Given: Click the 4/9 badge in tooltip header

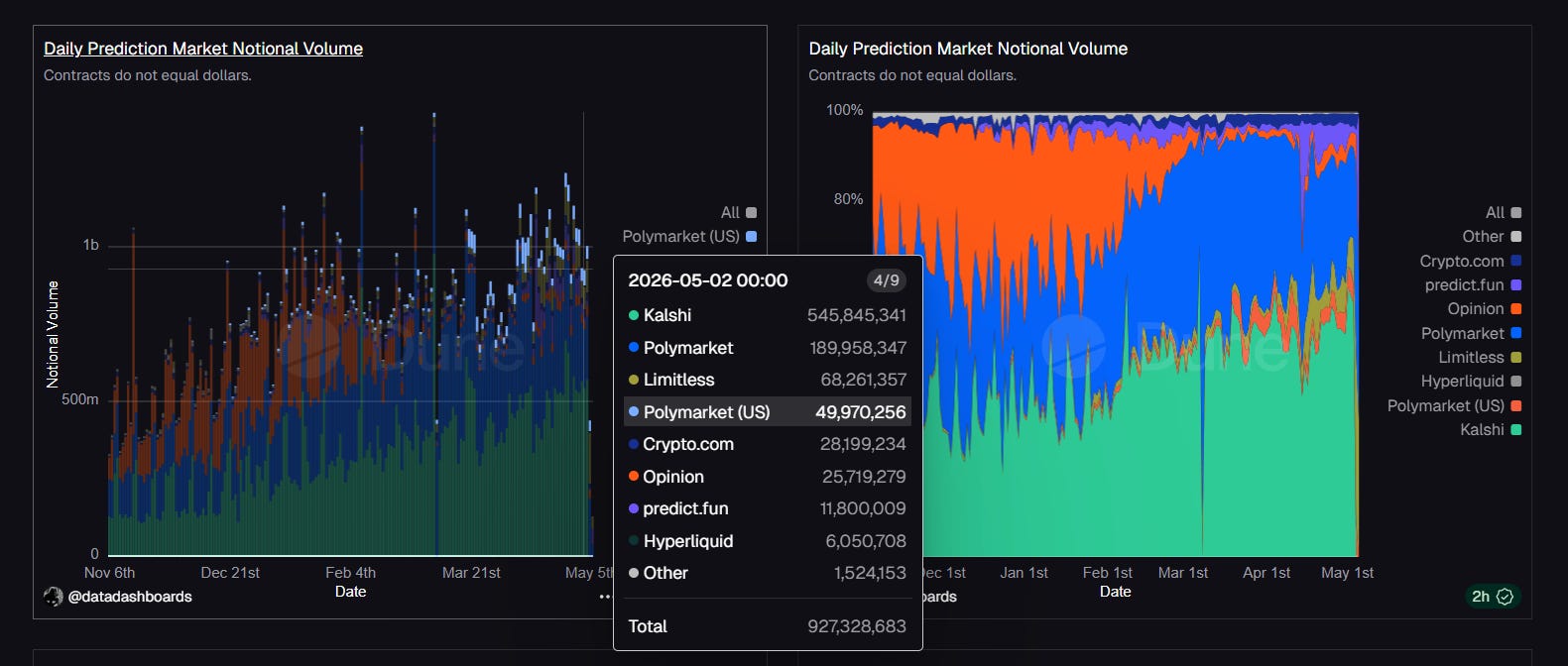Looking at the screenshot, I should pos(886,280).
